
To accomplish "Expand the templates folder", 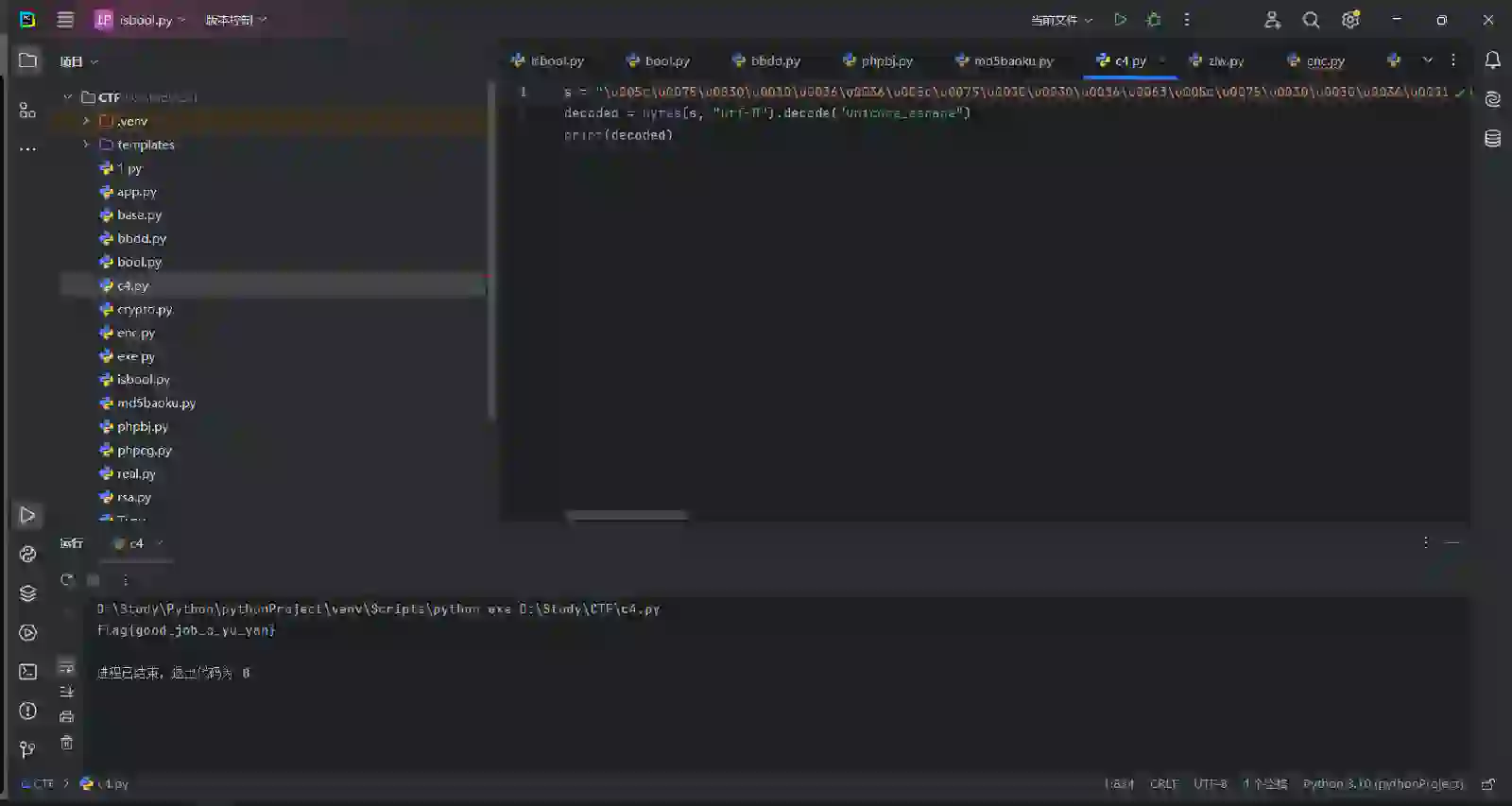I will [x=86, y=145].
